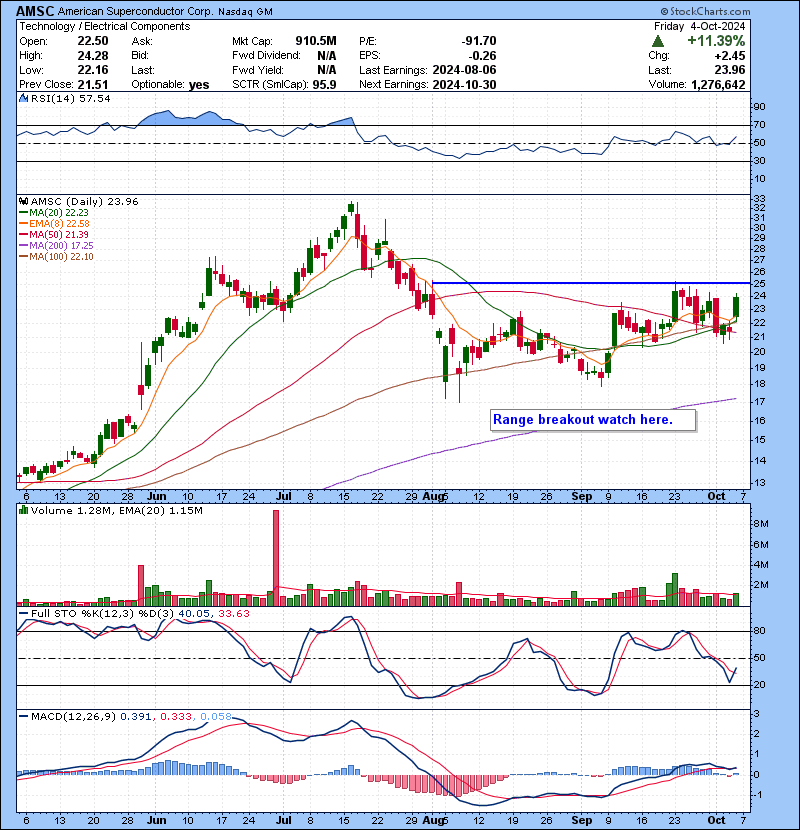Click the 'Range breakout watch here.' annotation box
This screenshot has height=830, width=800.
pyautogui.click(x=593, y=420)
